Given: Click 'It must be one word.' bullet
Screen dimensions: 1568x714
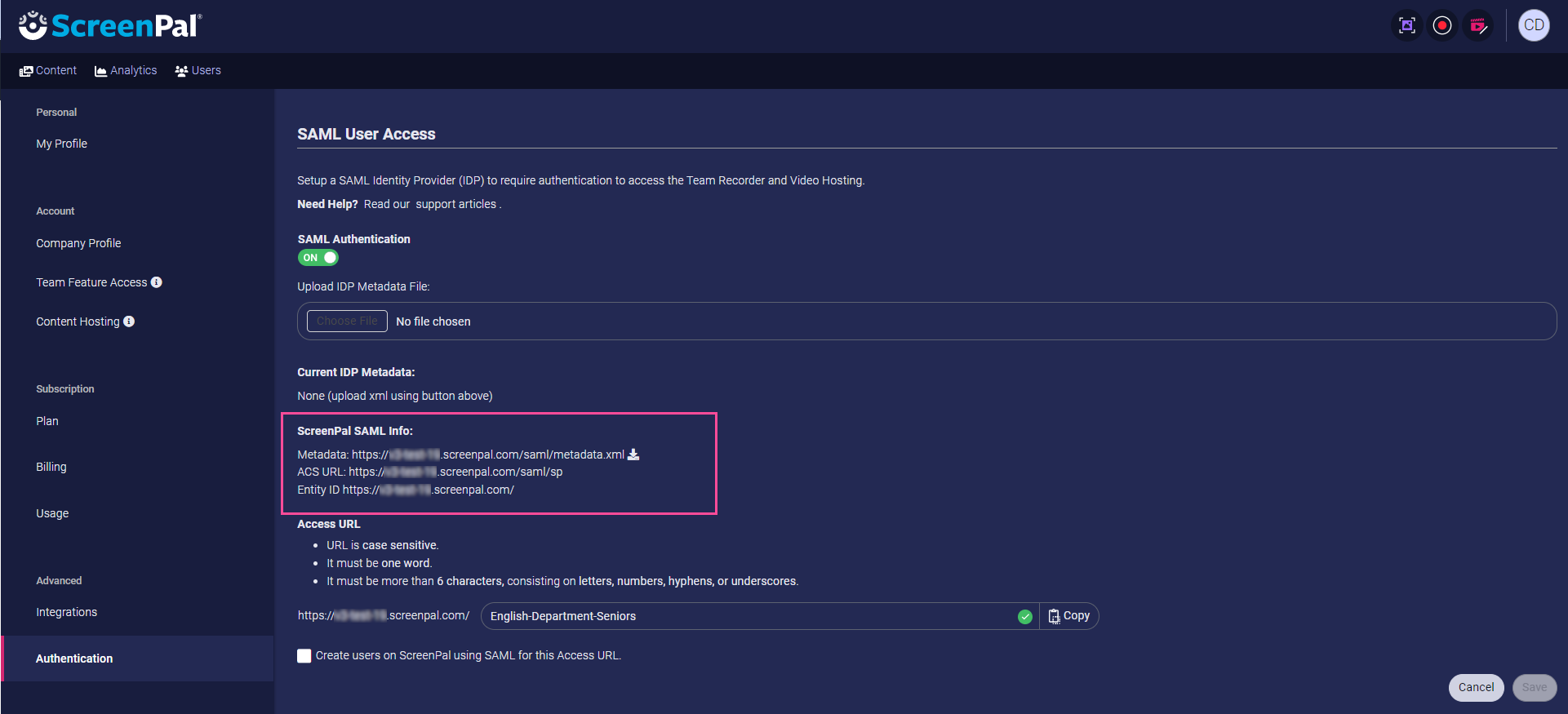Looking at the screenshot, I should (x=380, y=563).
